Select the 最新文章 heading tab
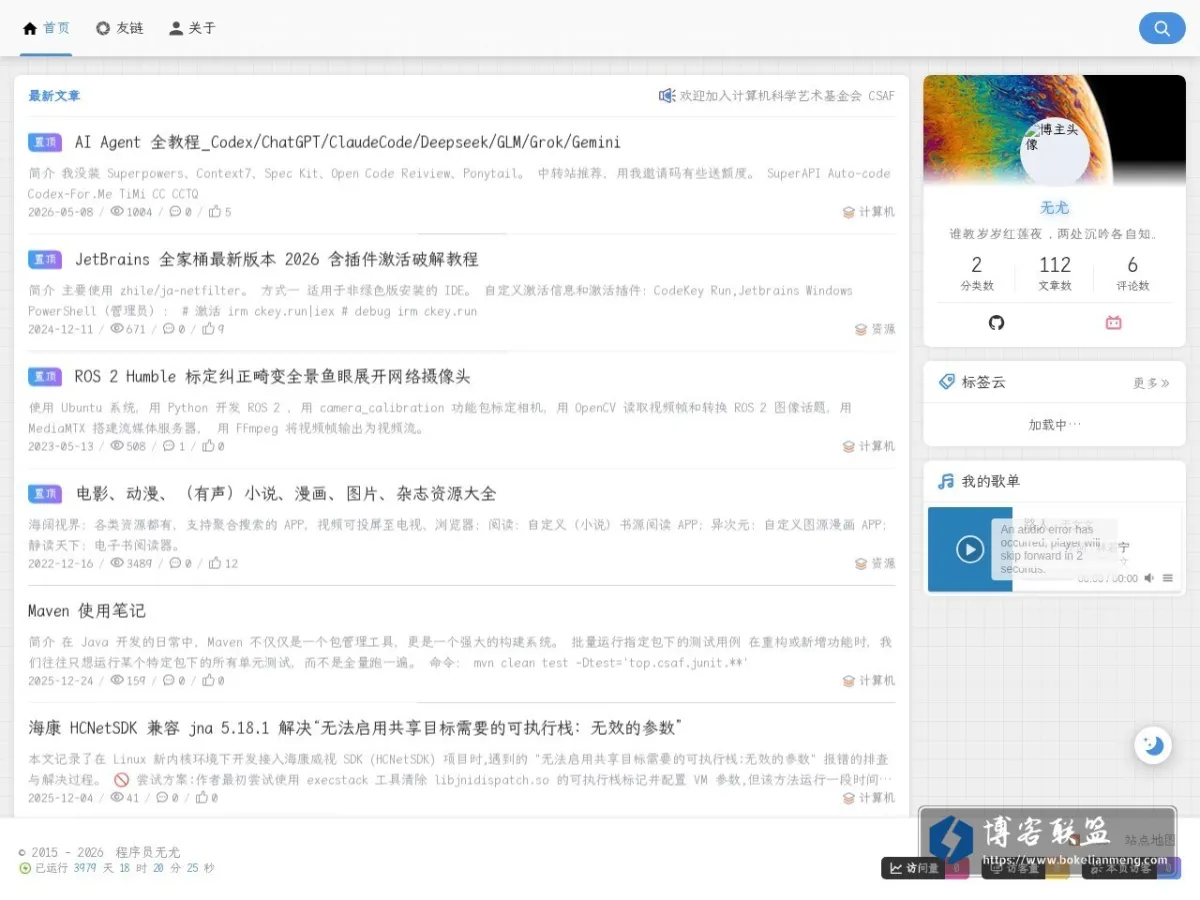Image resolution: width=1200 pixels, height=900 pixels. point(54,96)
